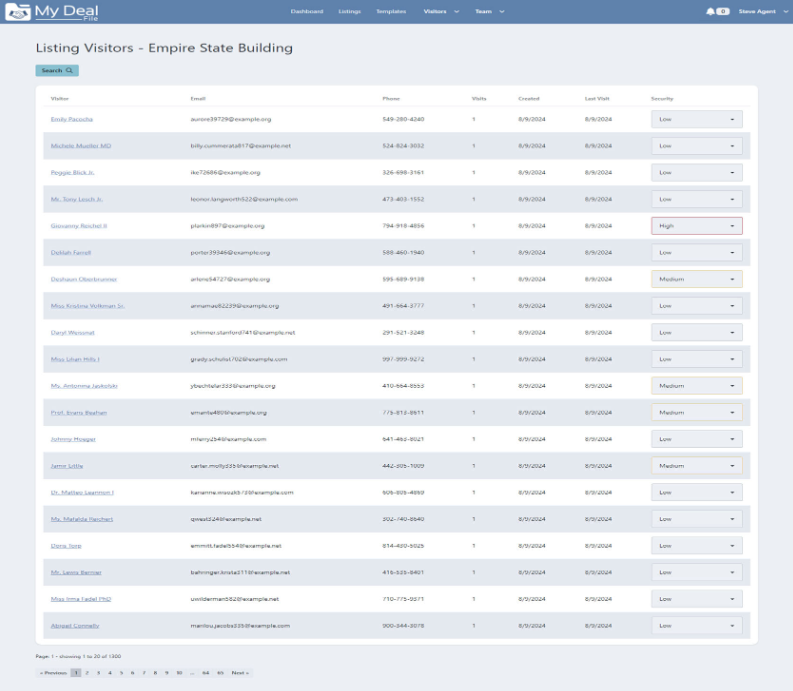Change security level for Delilah Farrell
Screen dimensions: 793x691
point(697,252)
